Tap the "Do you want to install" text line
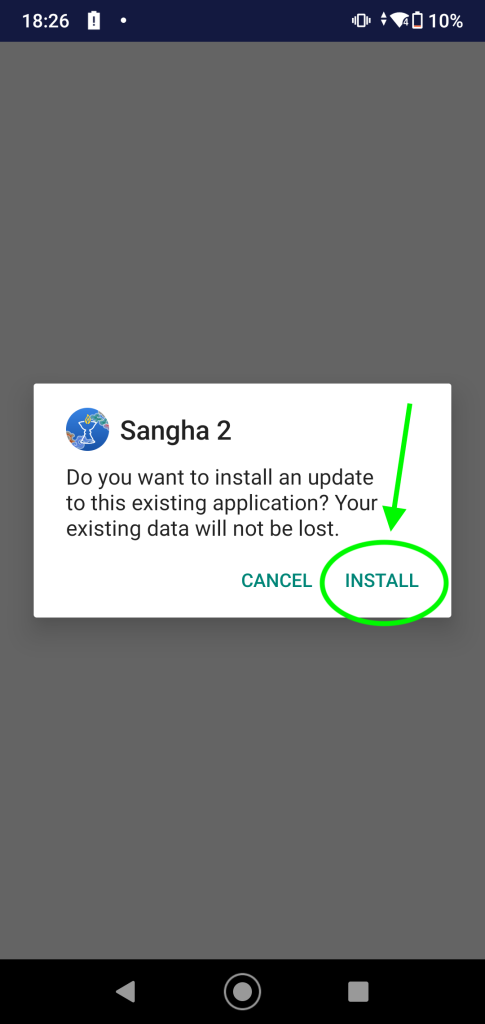 click(x=220, y=477)
